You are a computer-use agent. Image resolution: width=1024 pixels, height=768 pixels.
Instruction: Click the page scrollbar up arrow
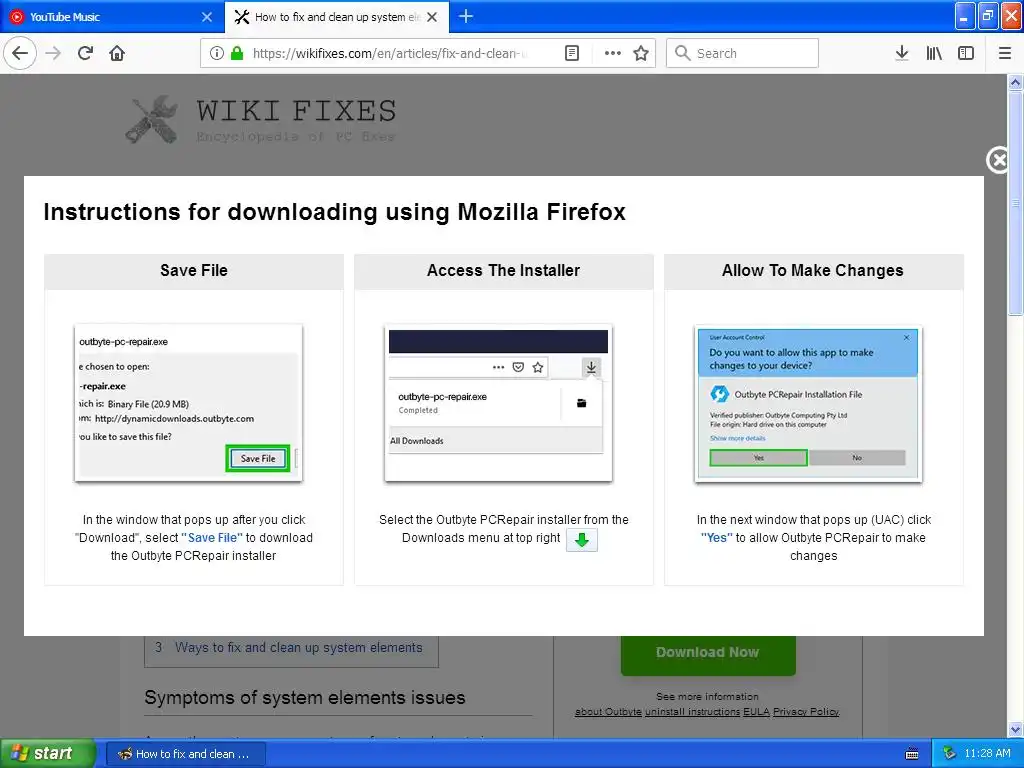pyautogui.click(x=1015, y=82)
